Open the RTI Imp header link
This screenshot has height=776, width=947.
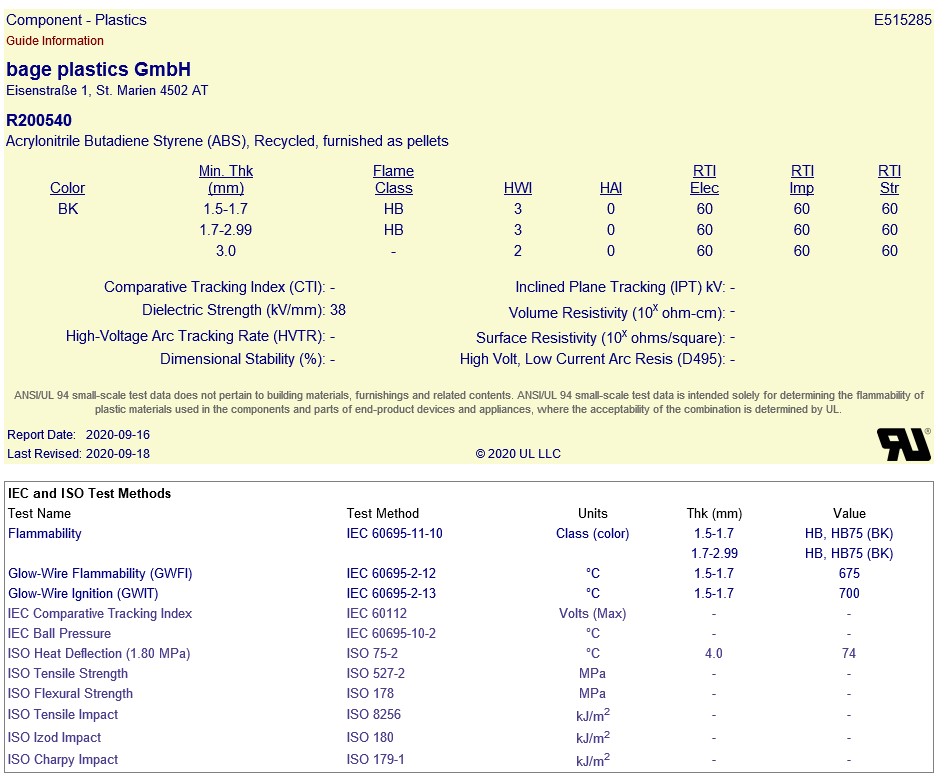click(802, 179)
